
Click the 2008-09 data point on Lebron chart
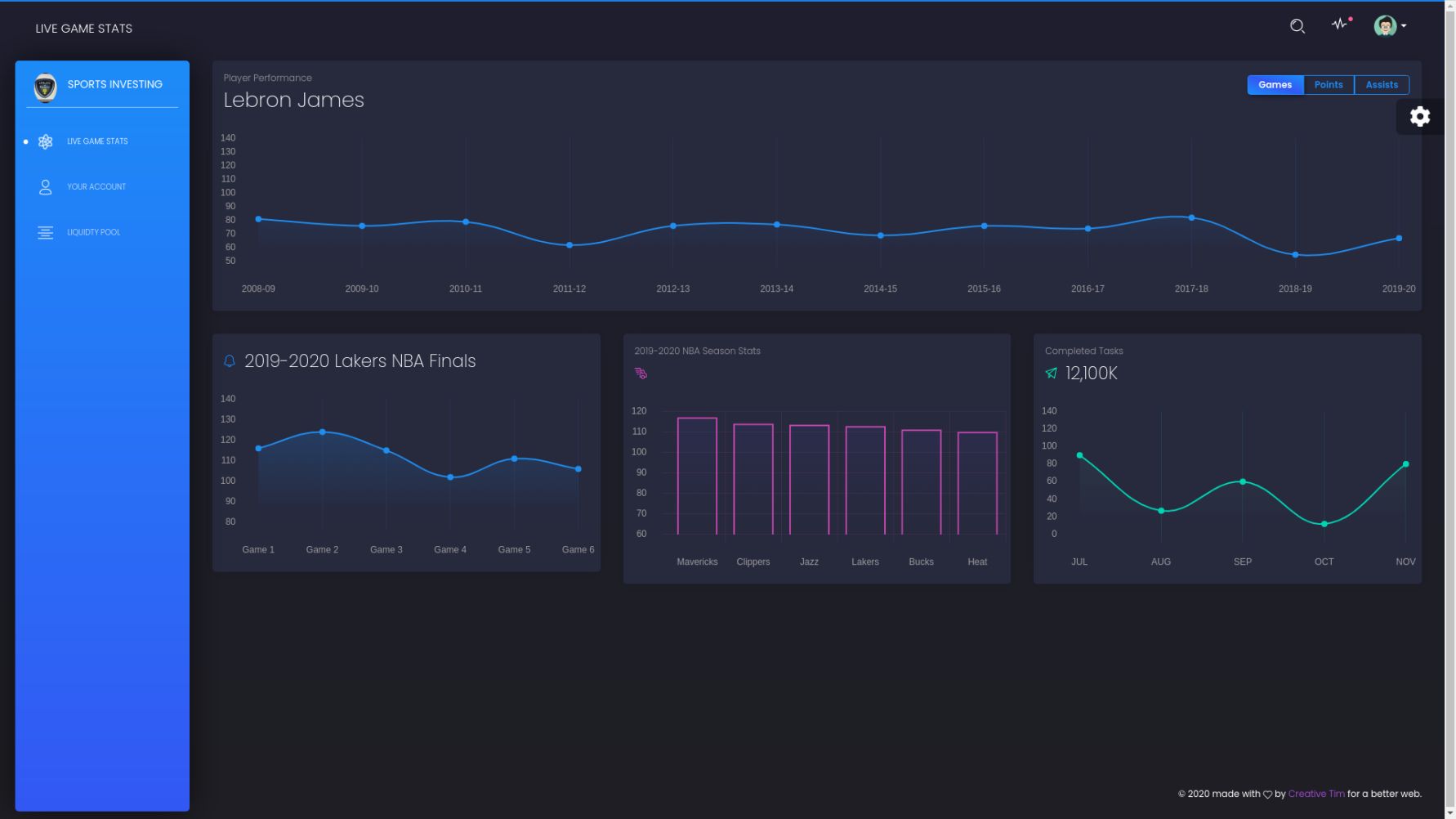click(258, 219)
